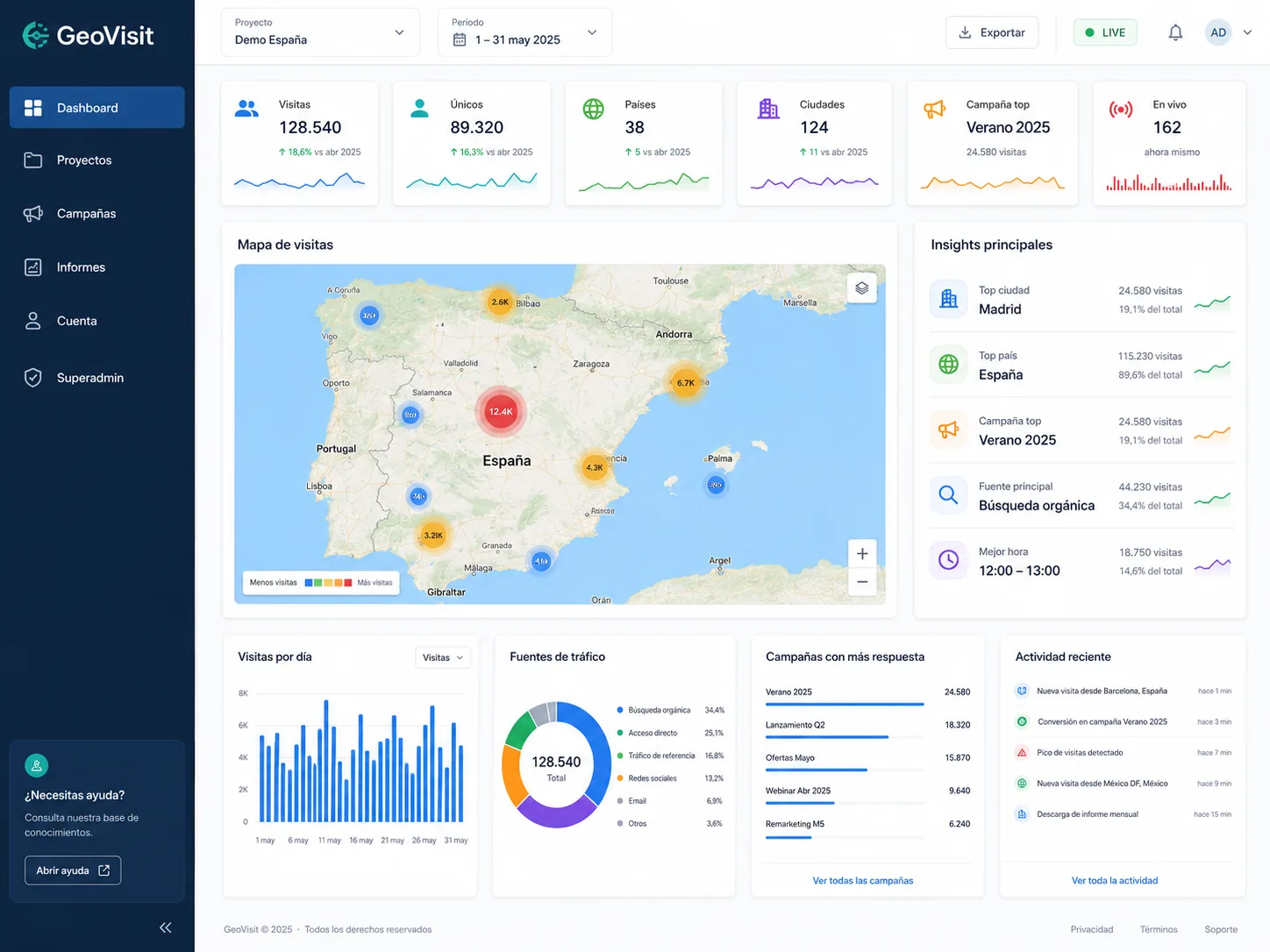
Task: Open the Dashboard menu item
Action: point(97,107)
